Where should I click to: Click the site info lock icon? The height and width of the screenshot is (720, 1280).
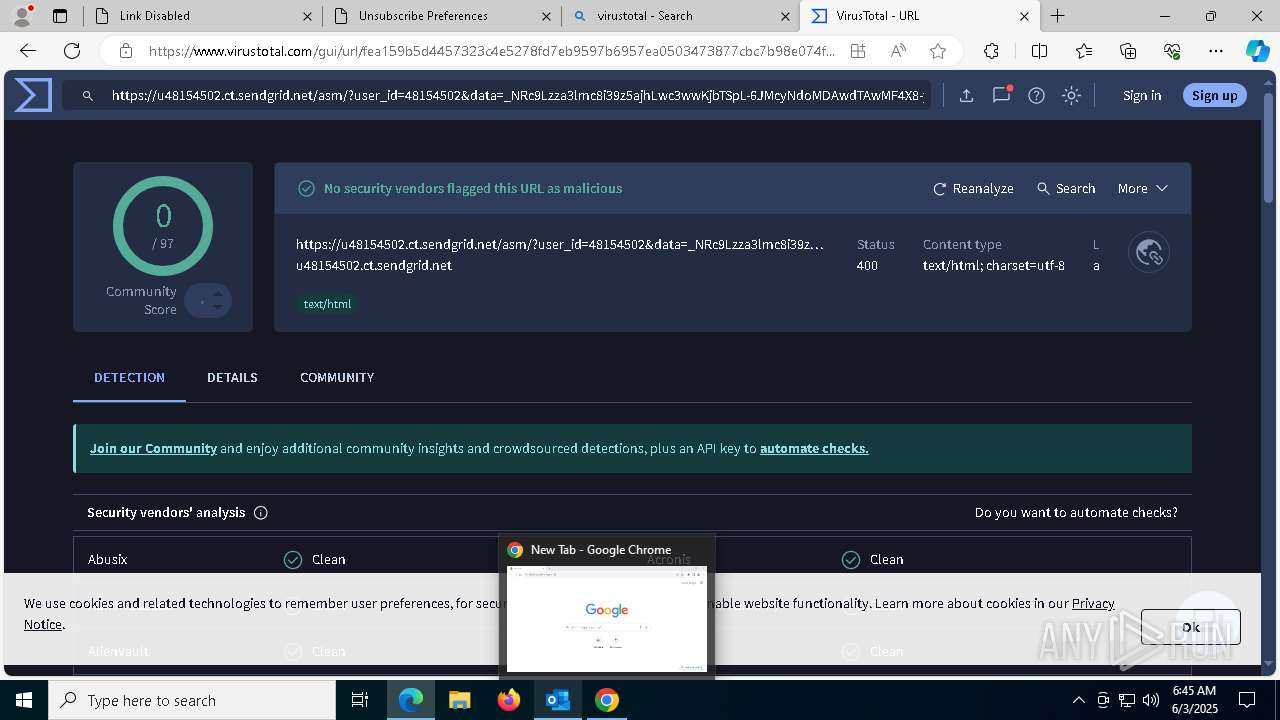pyautogui.click(x=125, y=51)
